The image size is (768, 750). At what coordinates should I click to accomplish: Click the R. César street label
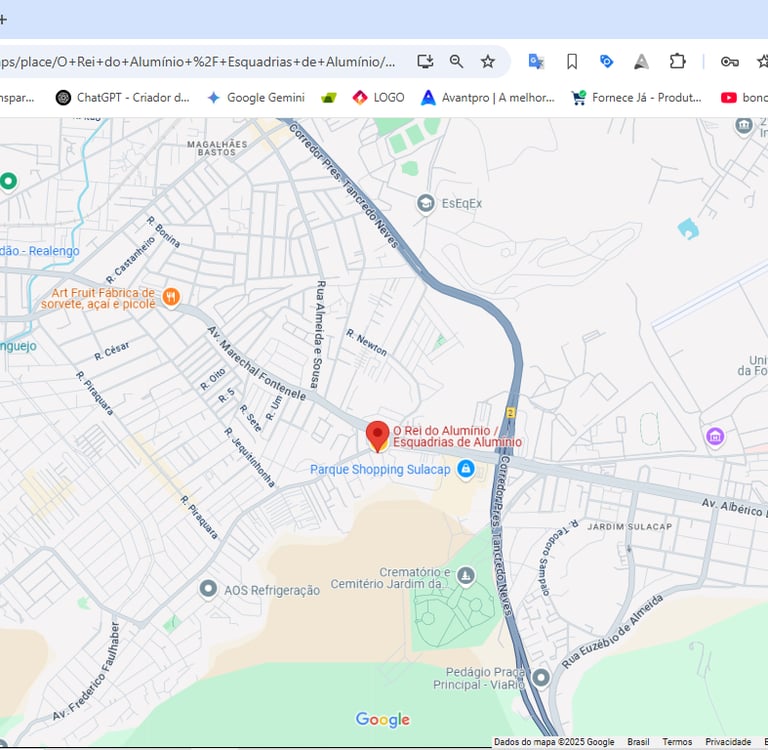[112, 351]
